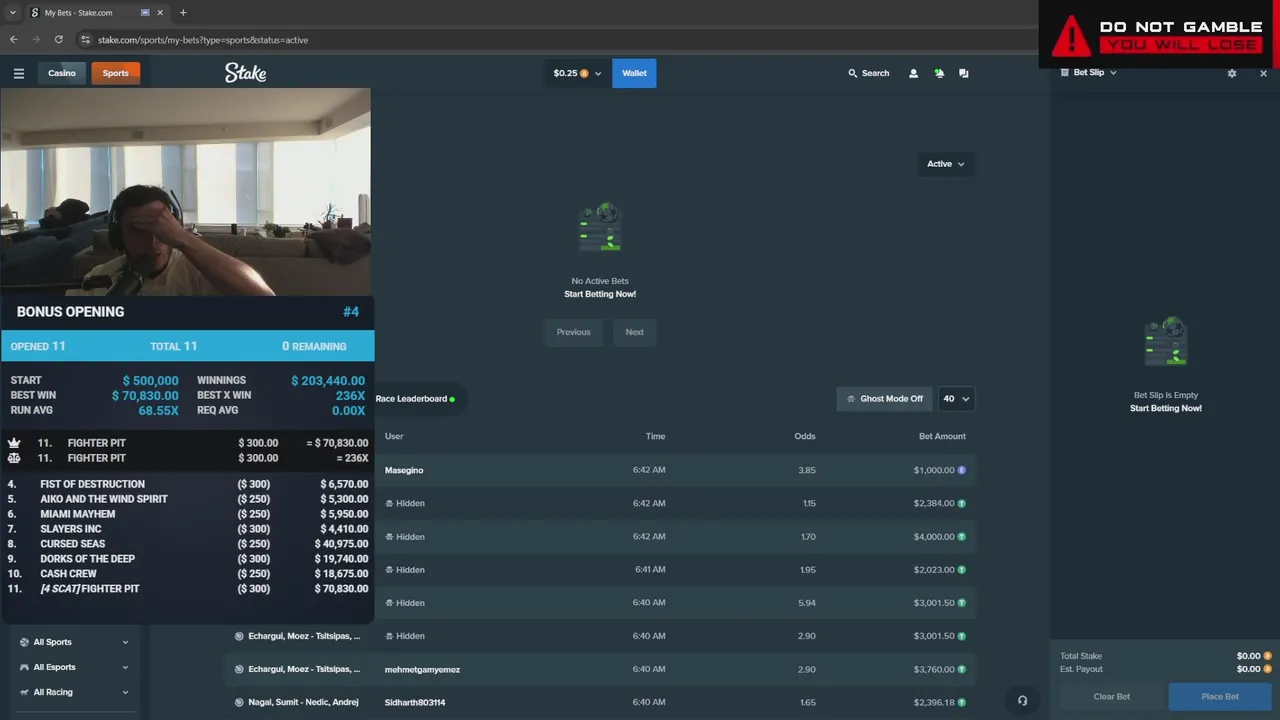
Task: Click the Odds column header
Action: (x=805, y=436)
